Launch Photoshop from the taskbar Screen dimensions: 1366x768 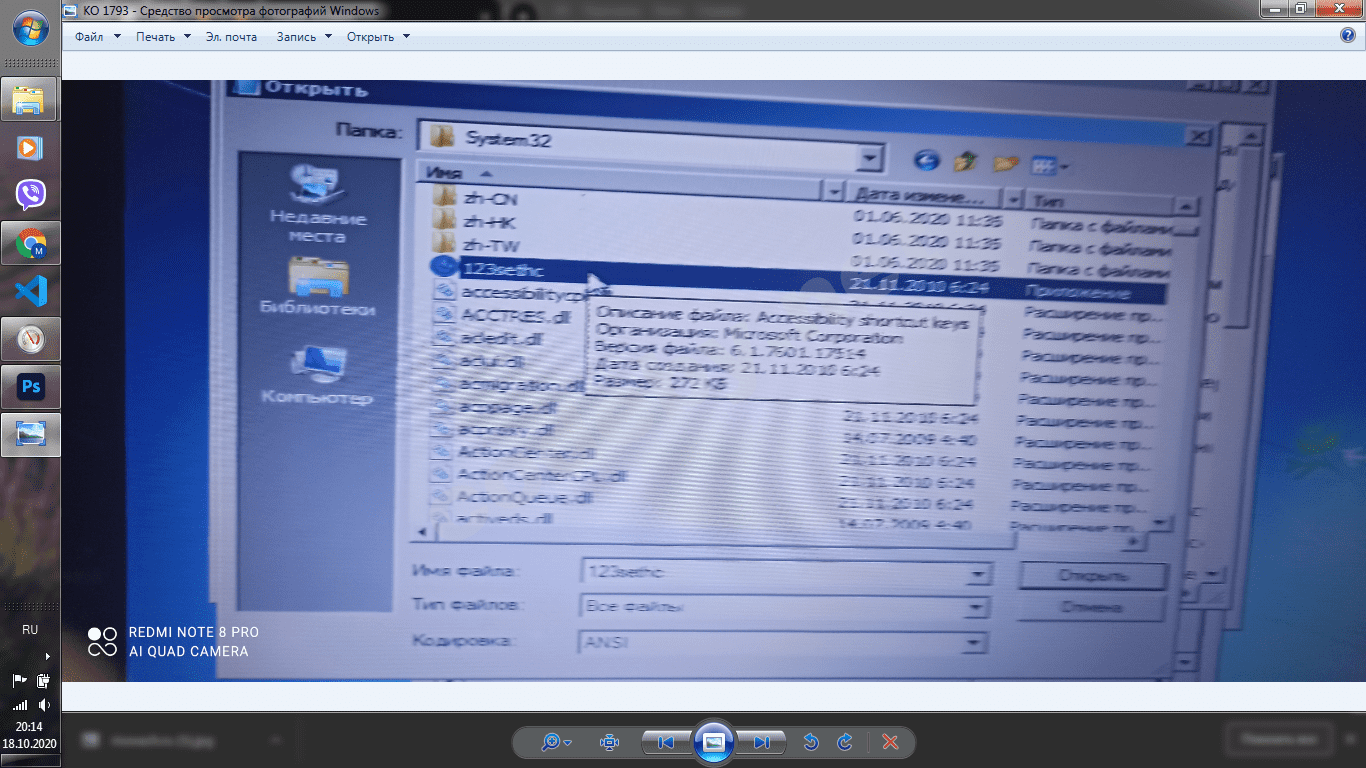point(31,387)
